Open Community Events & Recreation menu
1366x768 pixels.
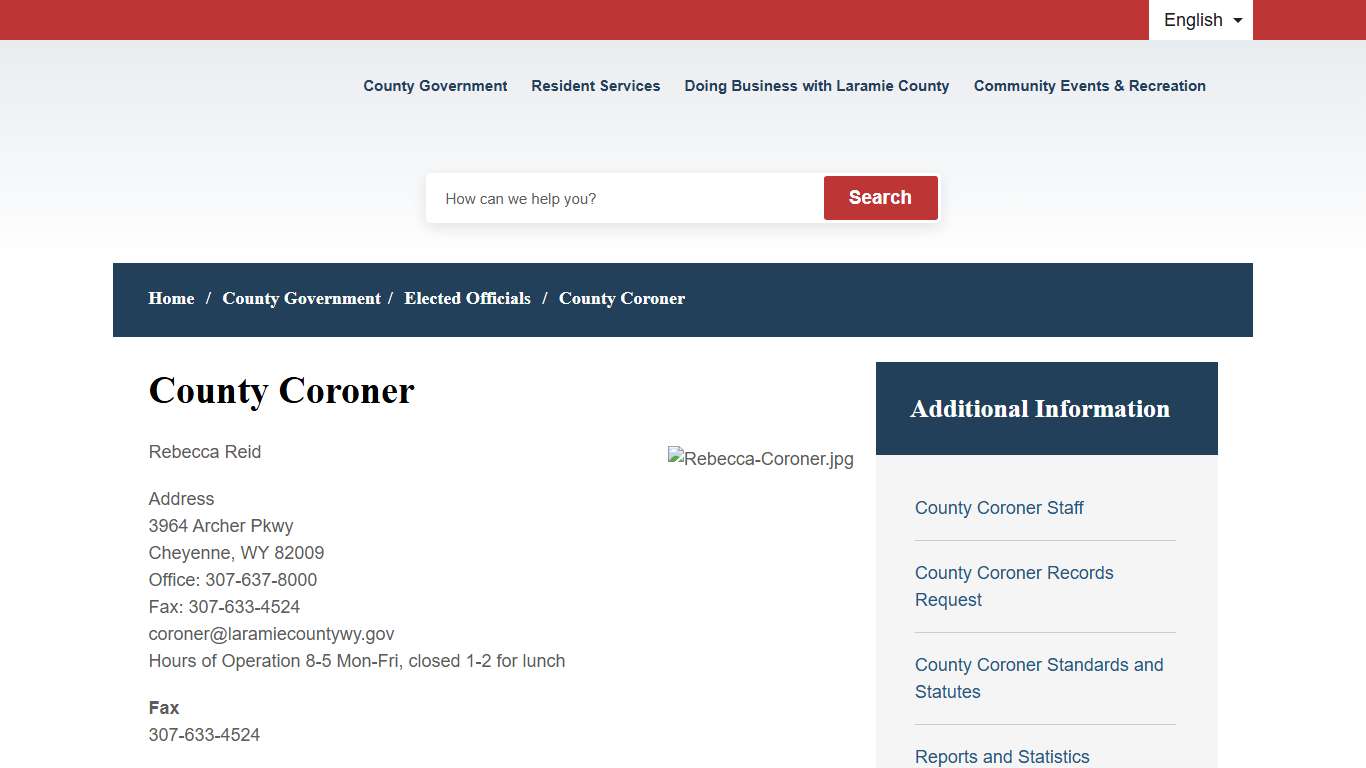pos(1089,86)
